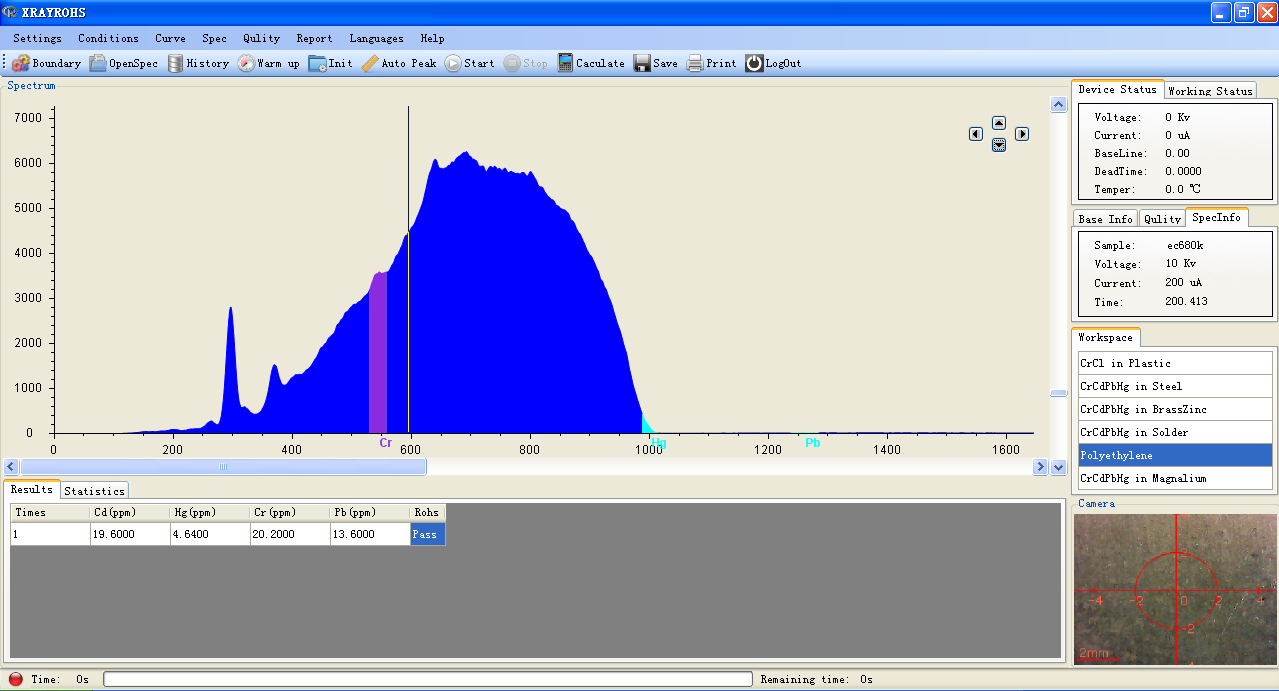Open the Conditions menu
Viewport: 1279px width, 691px height.
108,38
